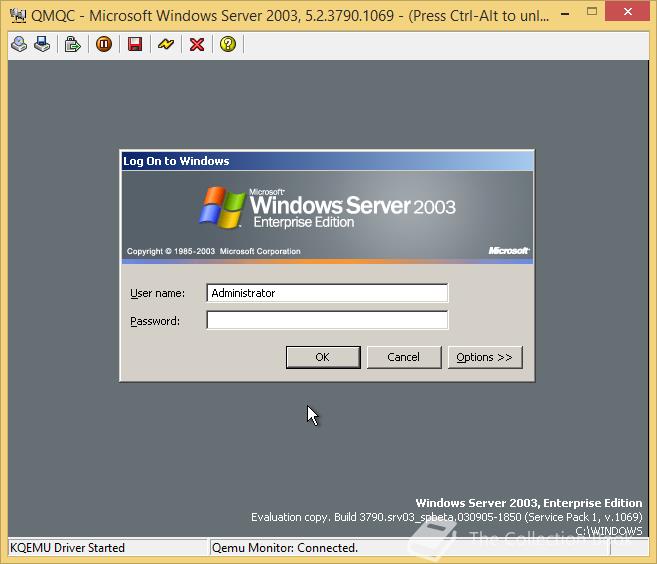This screenshot has width=657, height=564.
Task: Click the padlock with green arrow icon
Action: [x=72, y=44]
